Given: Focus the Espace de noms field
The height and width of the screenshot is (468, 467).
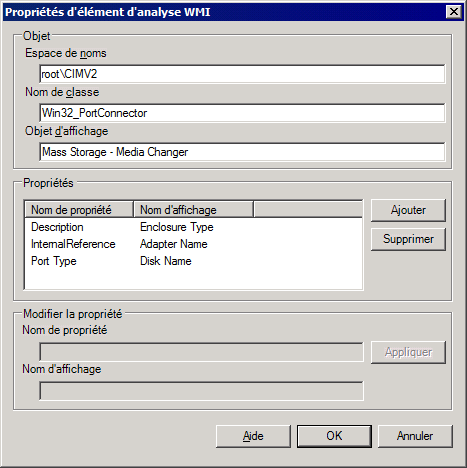Looking at the screenshot, I should click(x=242, y=74).
